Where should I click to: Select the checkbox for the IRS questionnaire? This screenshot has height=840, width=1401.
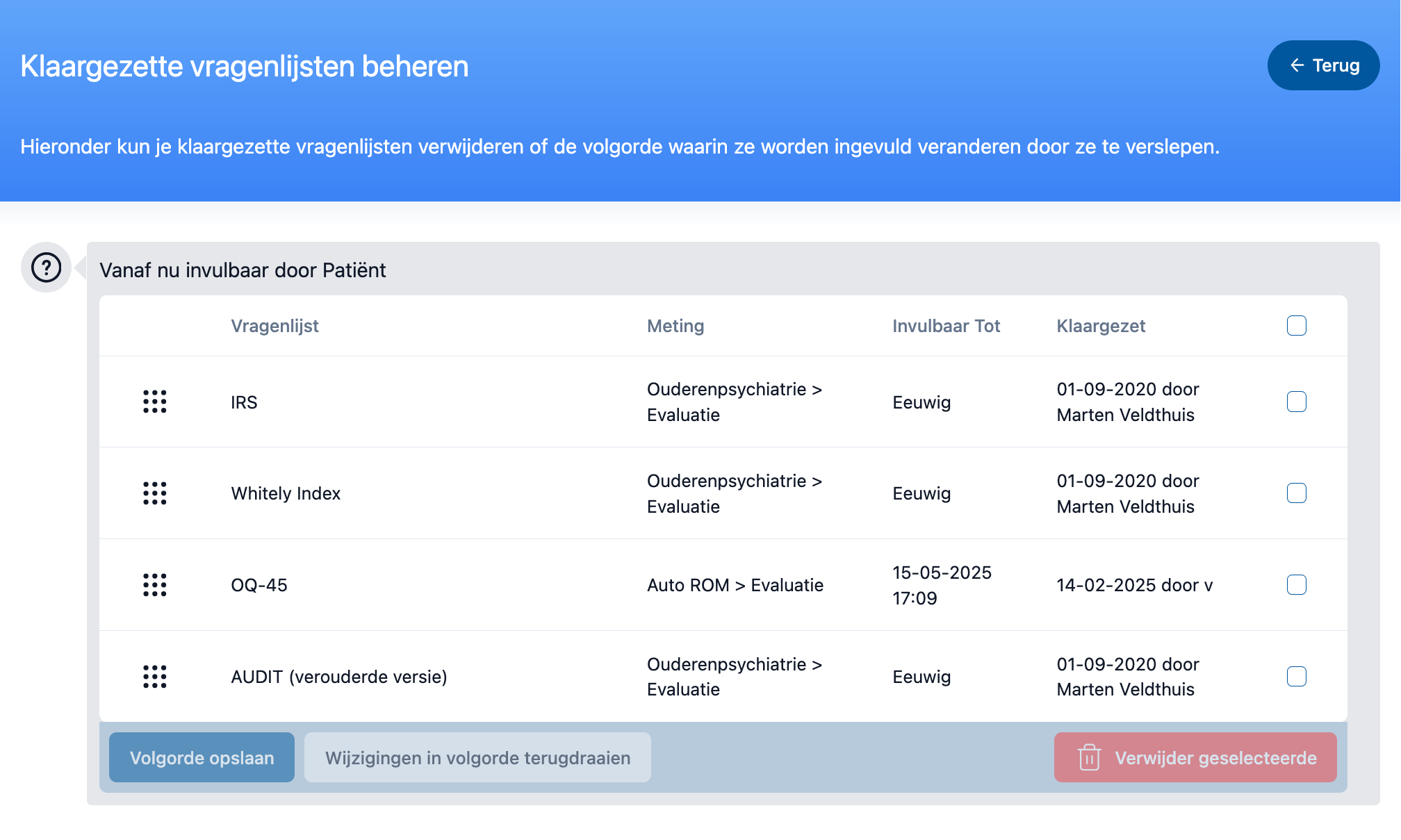(1296, 402)
